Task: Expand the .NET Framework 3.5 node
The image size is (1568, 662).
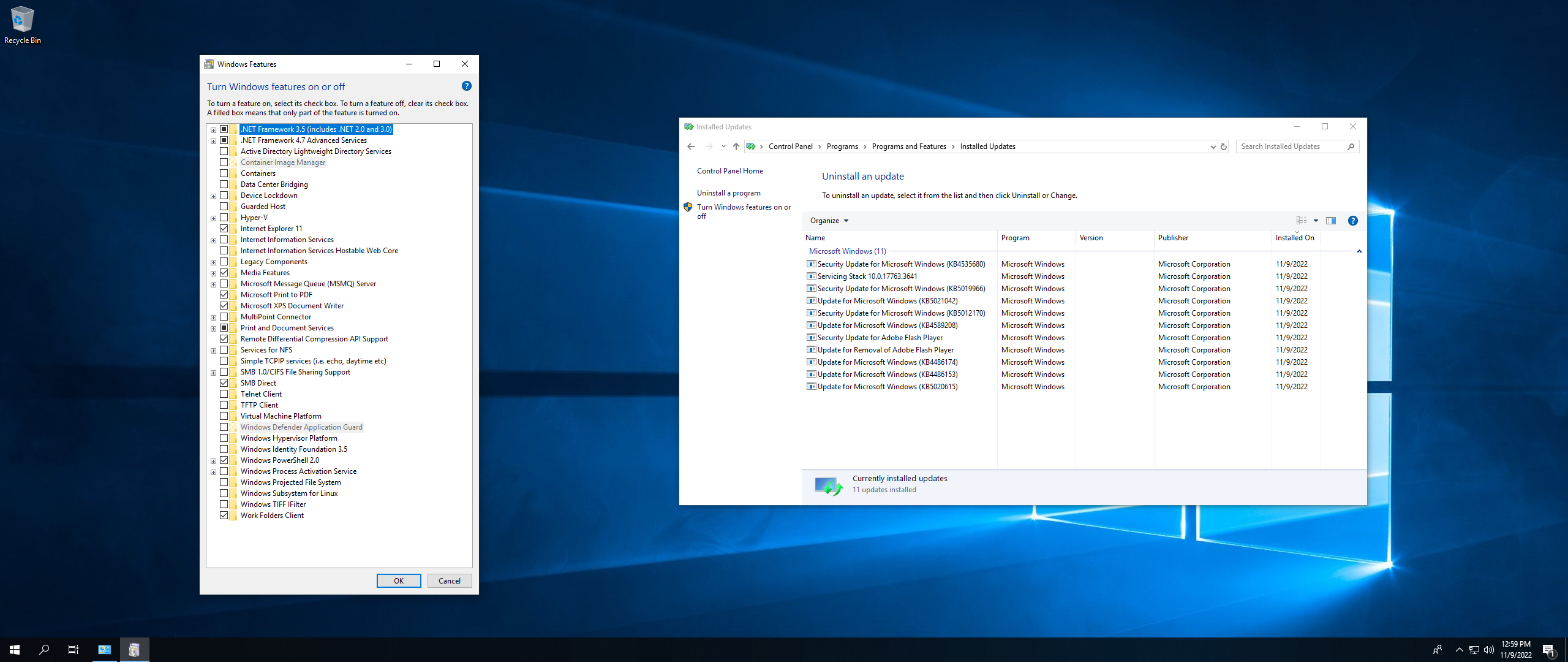Action: 213,130
